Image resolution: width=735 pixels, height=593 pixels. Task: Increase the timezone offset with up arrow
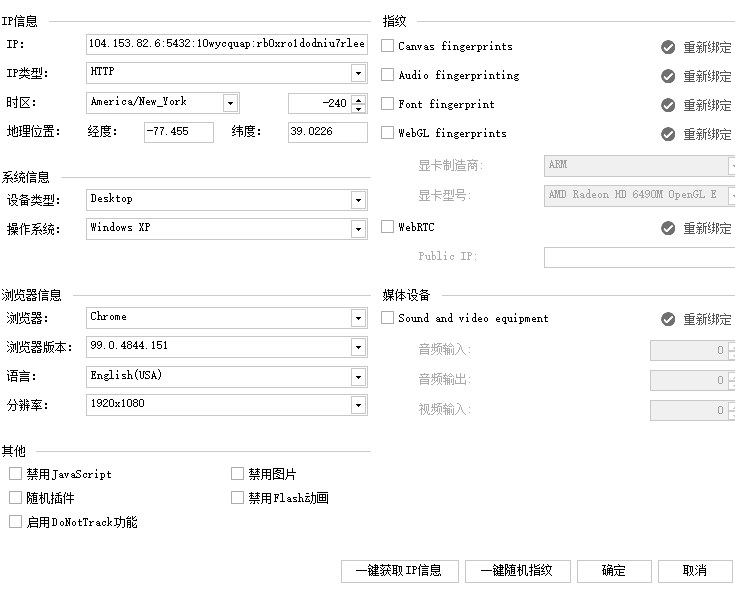pos(359,99)
